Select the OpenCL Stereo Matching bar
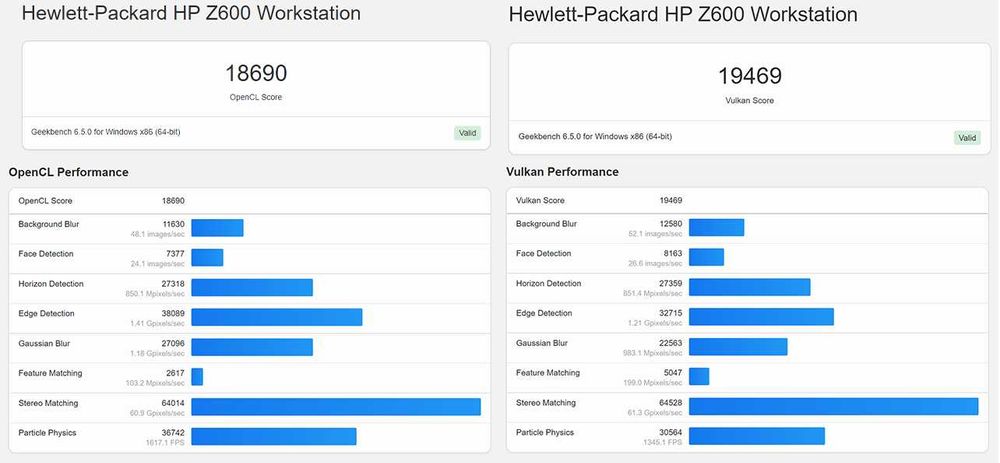Screen dimensions: 1000x463 [x=336, y=406]
